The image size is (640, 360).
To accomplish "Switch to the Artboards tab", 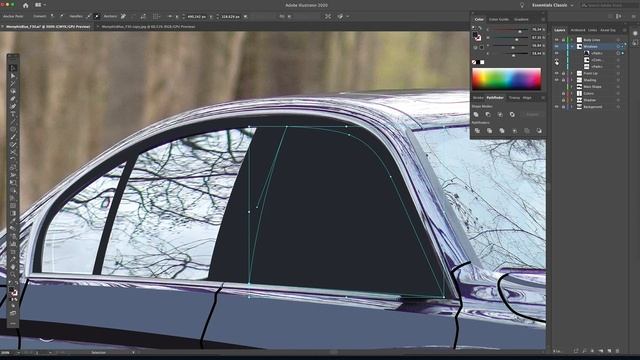I will tap(578, 30).
